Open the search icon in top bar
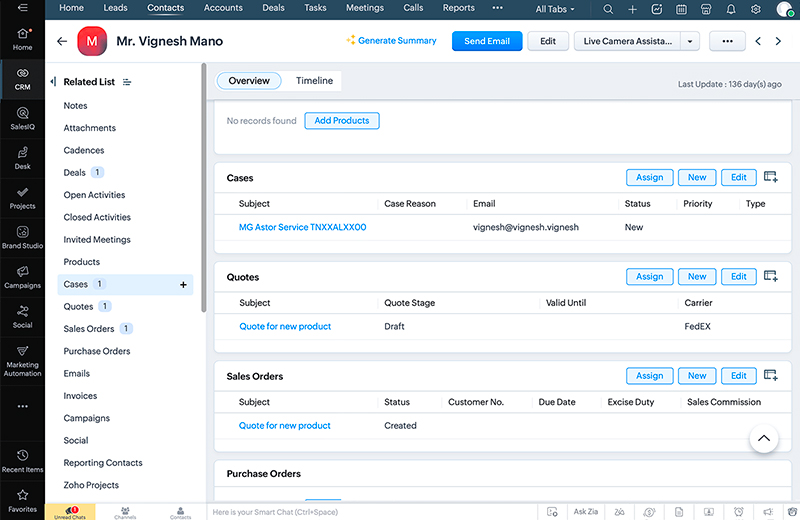800x520 pixels. pyautogui.click(x=608, y=9)
